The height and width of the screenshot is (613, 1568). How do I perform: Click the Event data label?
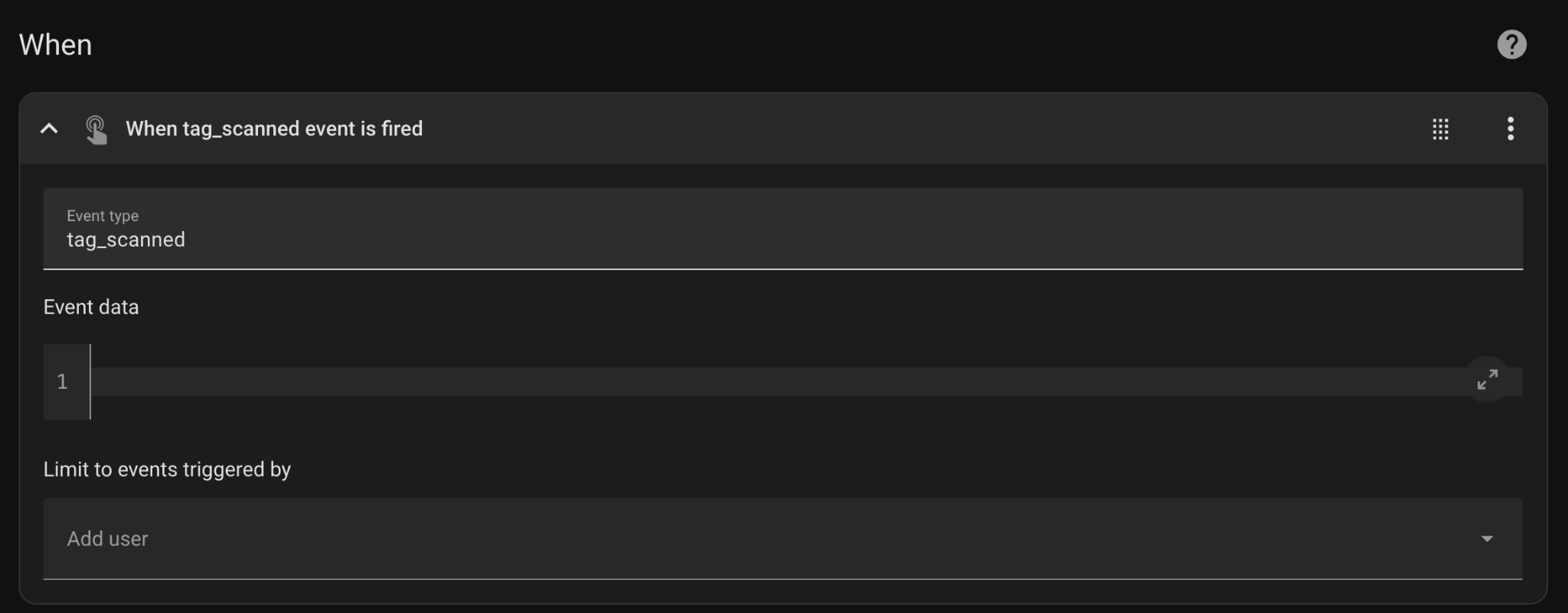click(91, 308)
